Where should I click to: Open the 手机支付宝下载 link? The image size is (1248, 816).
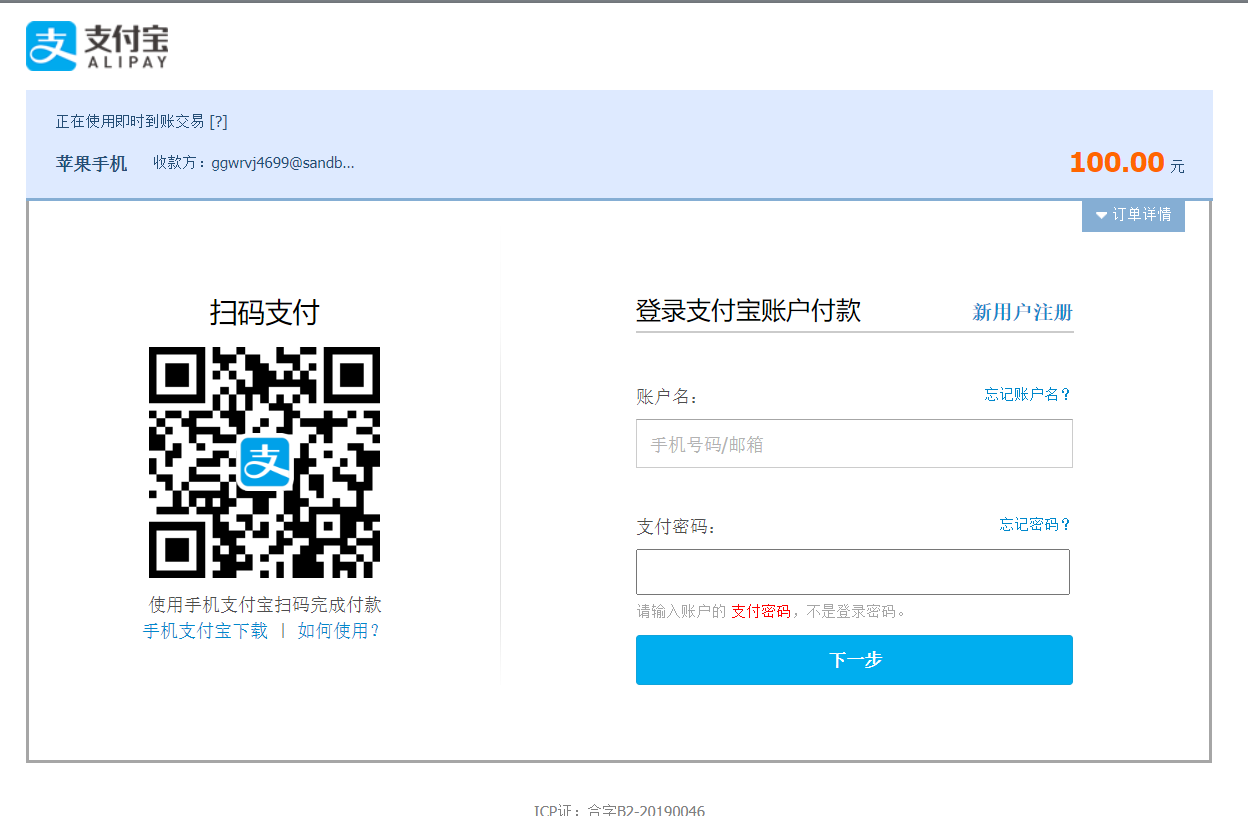[x=206, y=631]
